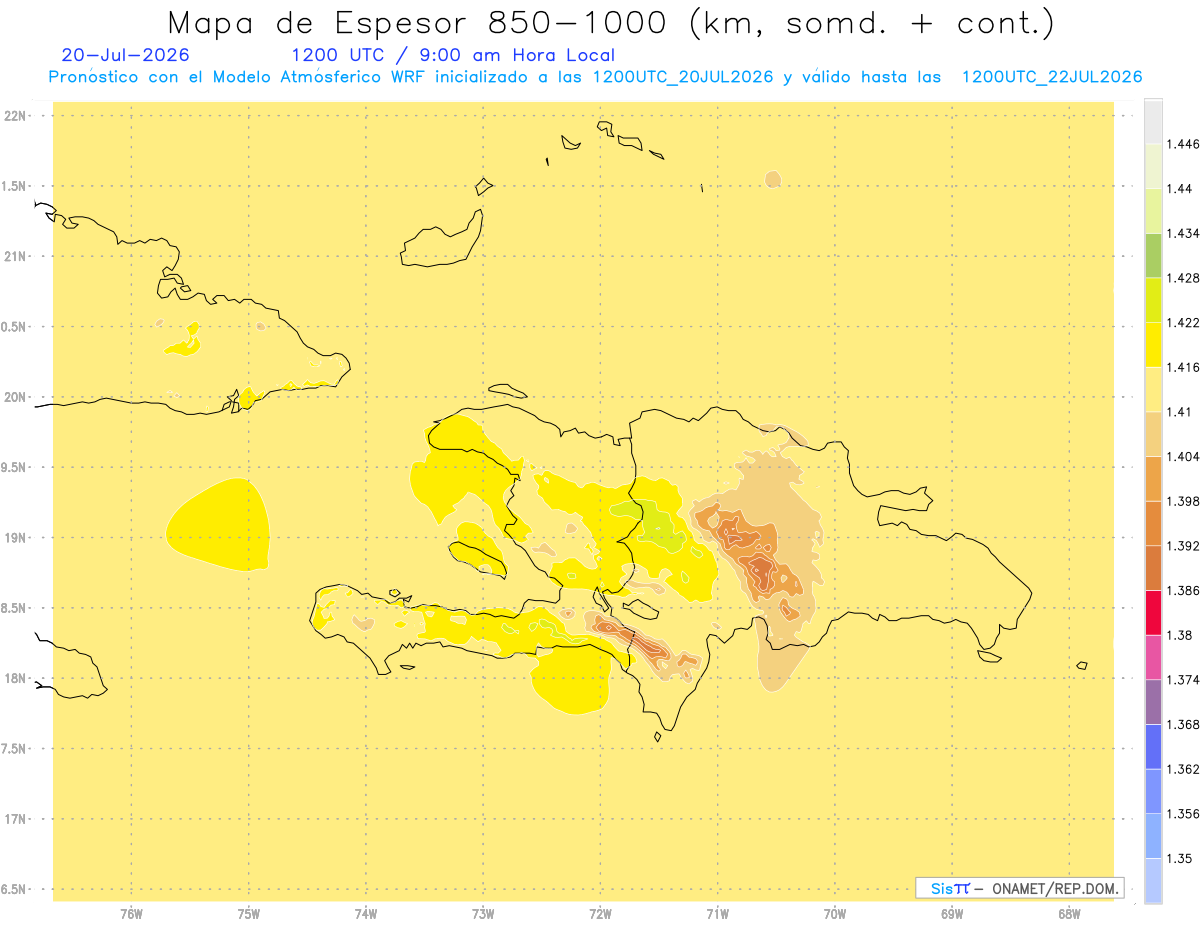Click the latitude label "22N"

point(15,115)
